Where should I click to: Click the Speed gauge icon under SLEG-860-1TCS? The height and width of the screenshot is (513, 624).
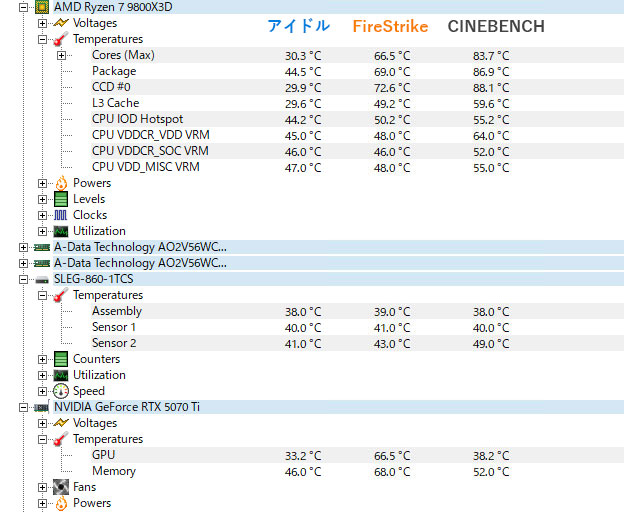coord(60,391)
